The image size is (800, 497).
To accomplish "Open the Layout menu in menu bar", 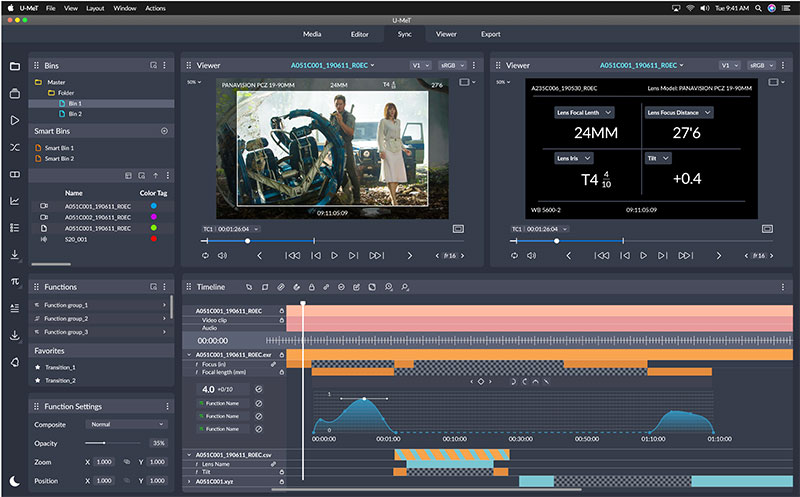I will pyautogui.click(x=95, y=7).
